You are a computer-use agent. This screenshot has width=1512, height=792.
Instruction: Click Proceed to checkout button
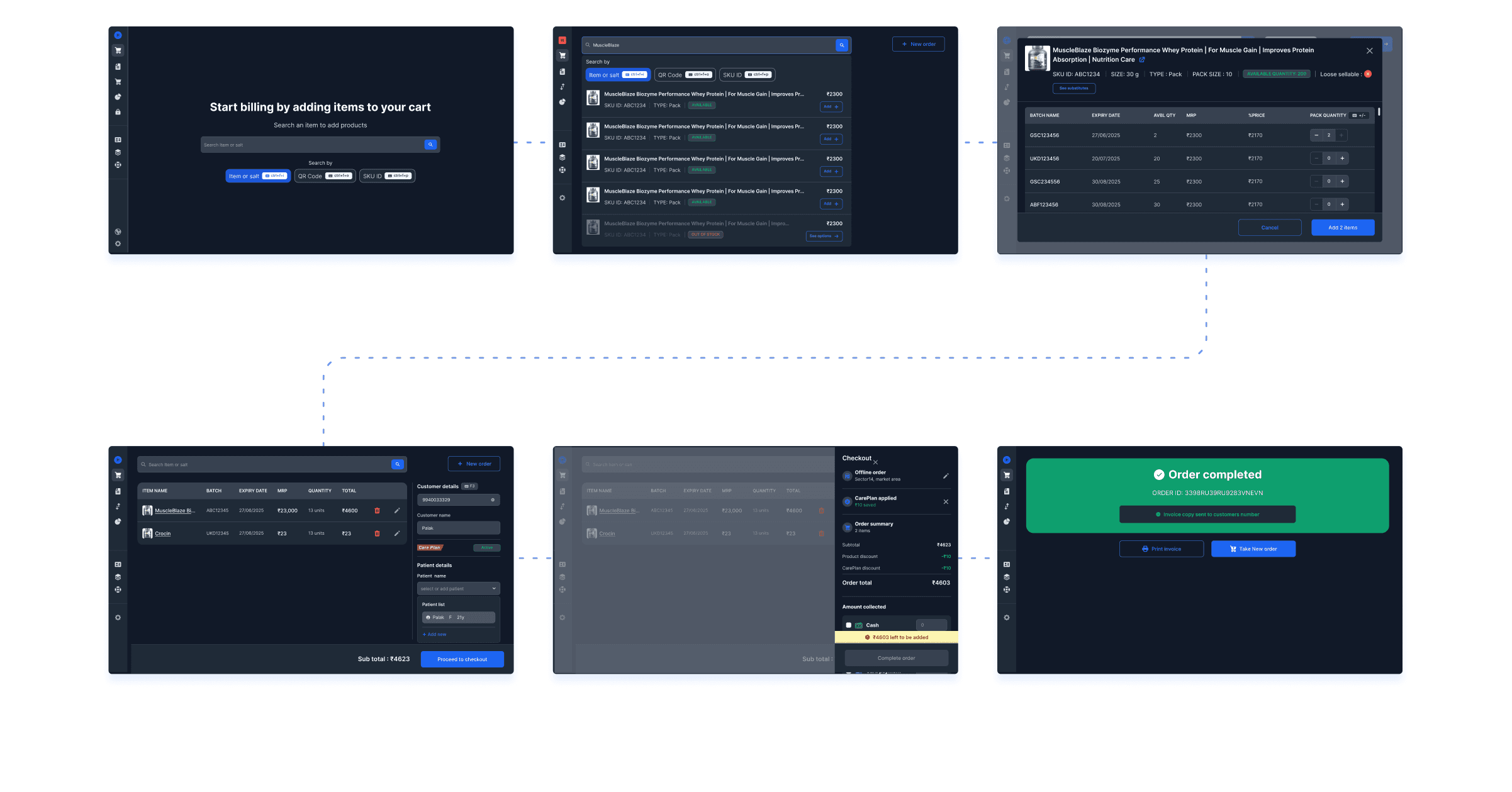(x=462, y=659)
